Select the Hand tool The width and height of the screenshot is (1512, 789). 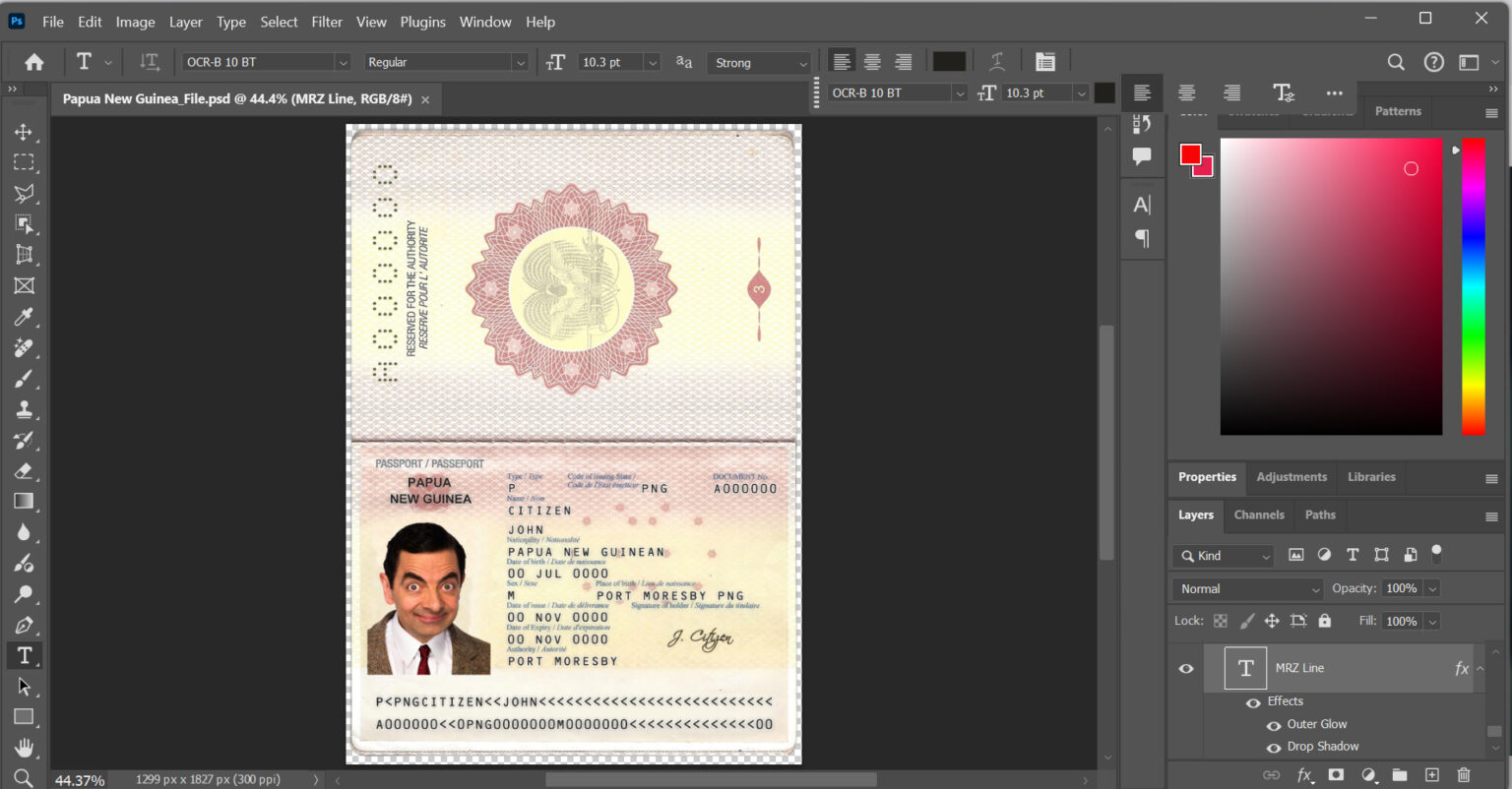[24, 748]
